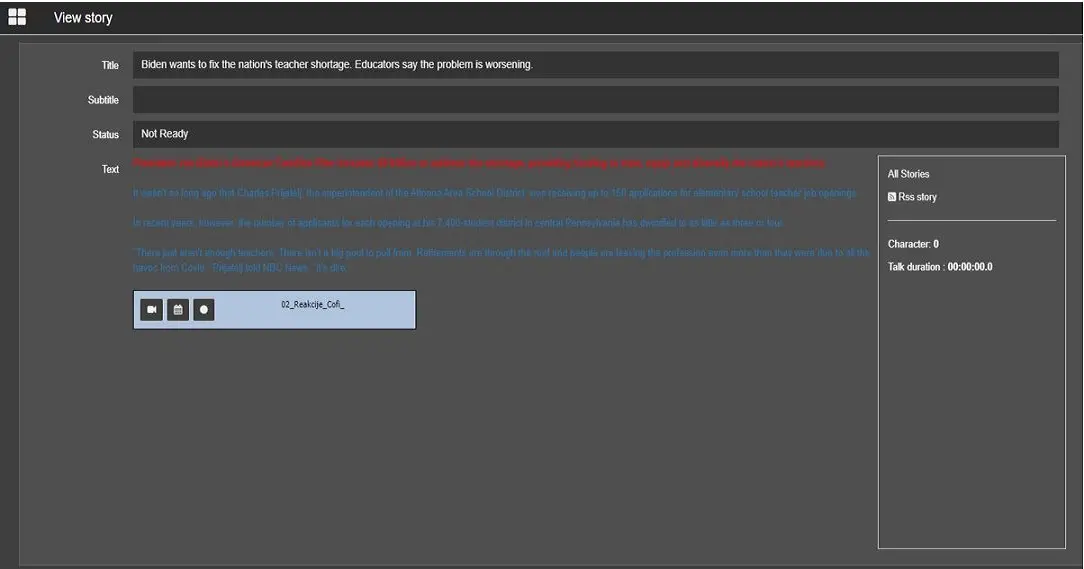1084x569 pixels.
Task: Click the calendar icon on the clip
Action: (178, 310)
